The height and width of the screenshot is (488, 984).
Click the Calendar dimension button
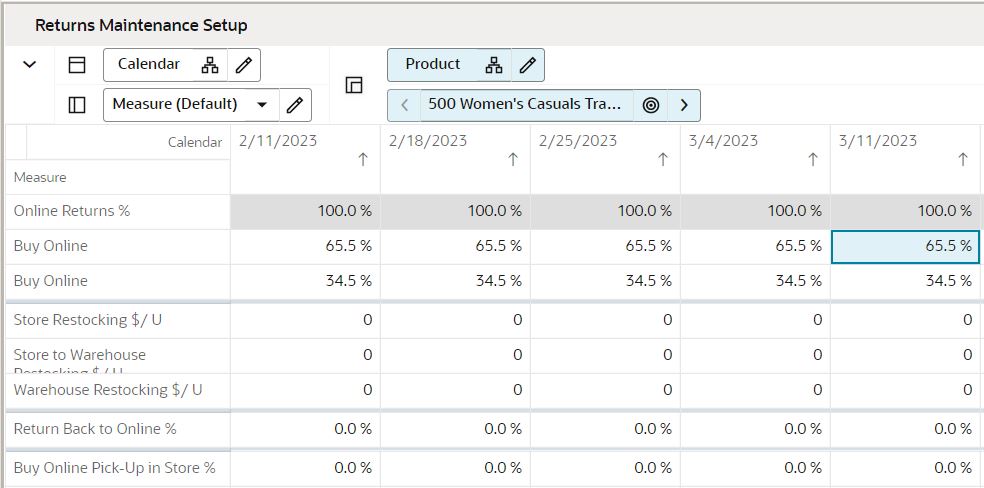(150, 65)
